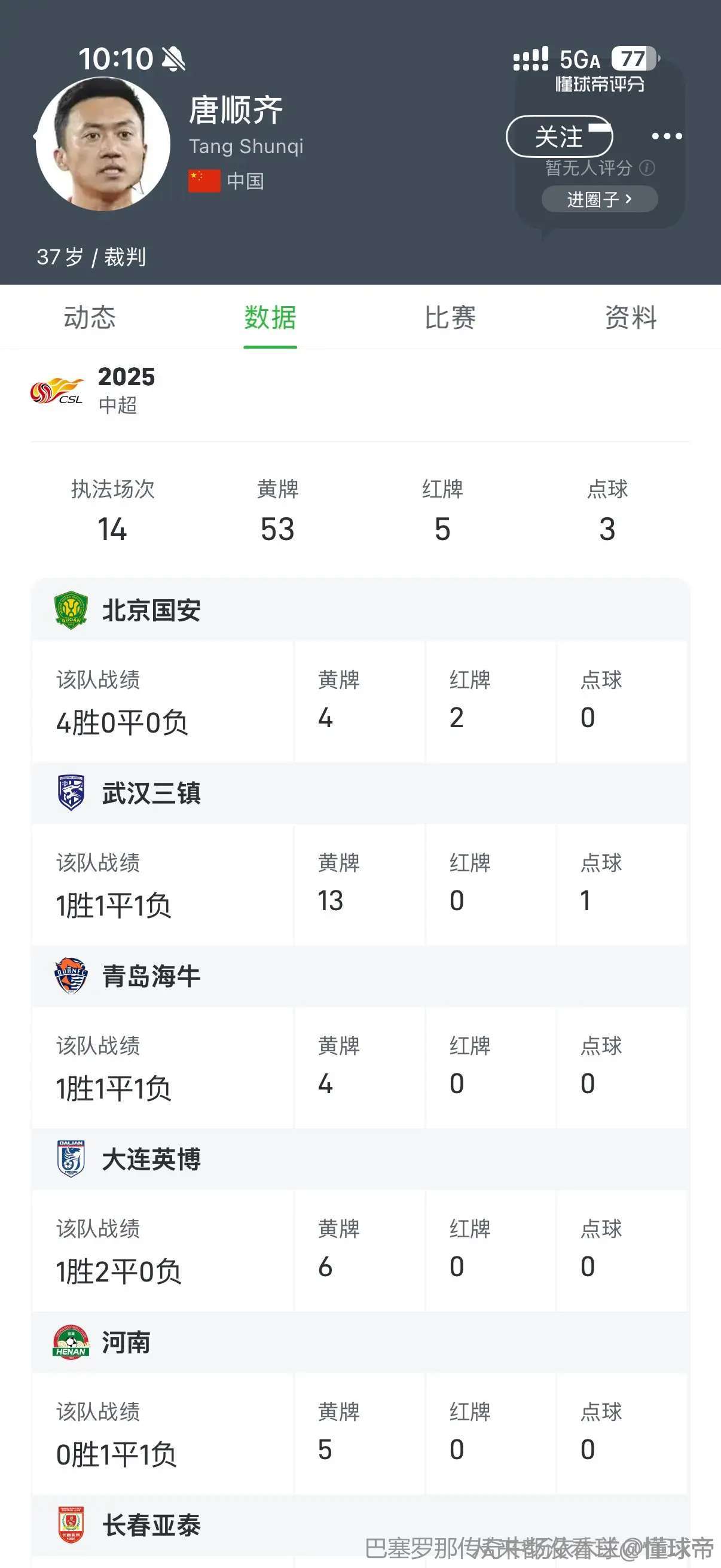Screen dimensions: 721x1568
Task: Select the active 数据 tab
Action: click(x=270, y=318)
